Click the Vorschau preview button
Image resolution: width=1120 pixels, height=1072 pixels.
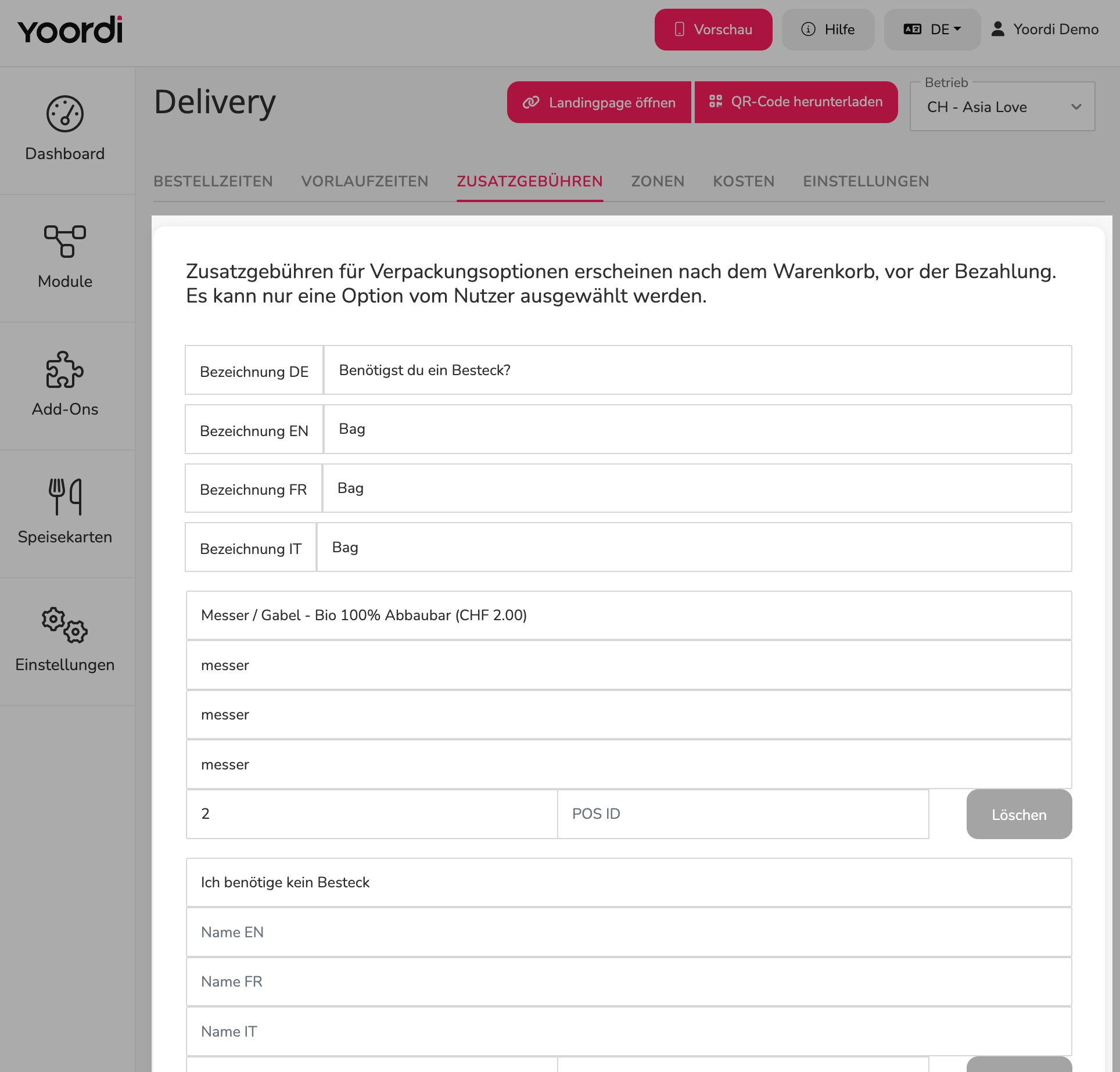coord(713,30)
